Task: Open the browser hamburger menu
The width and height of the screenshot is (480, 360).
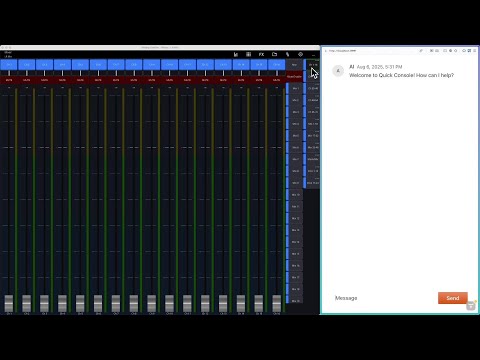Action: 475,51
